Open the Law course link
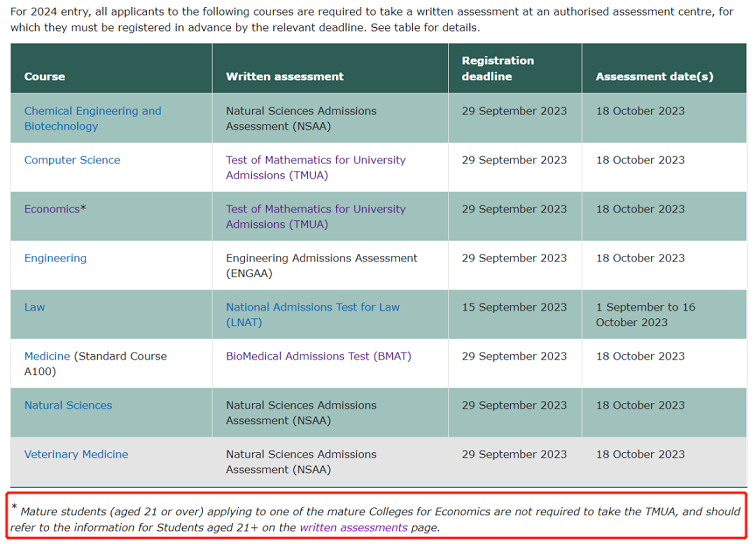The image size is (756, 544). tap(35, 307)
